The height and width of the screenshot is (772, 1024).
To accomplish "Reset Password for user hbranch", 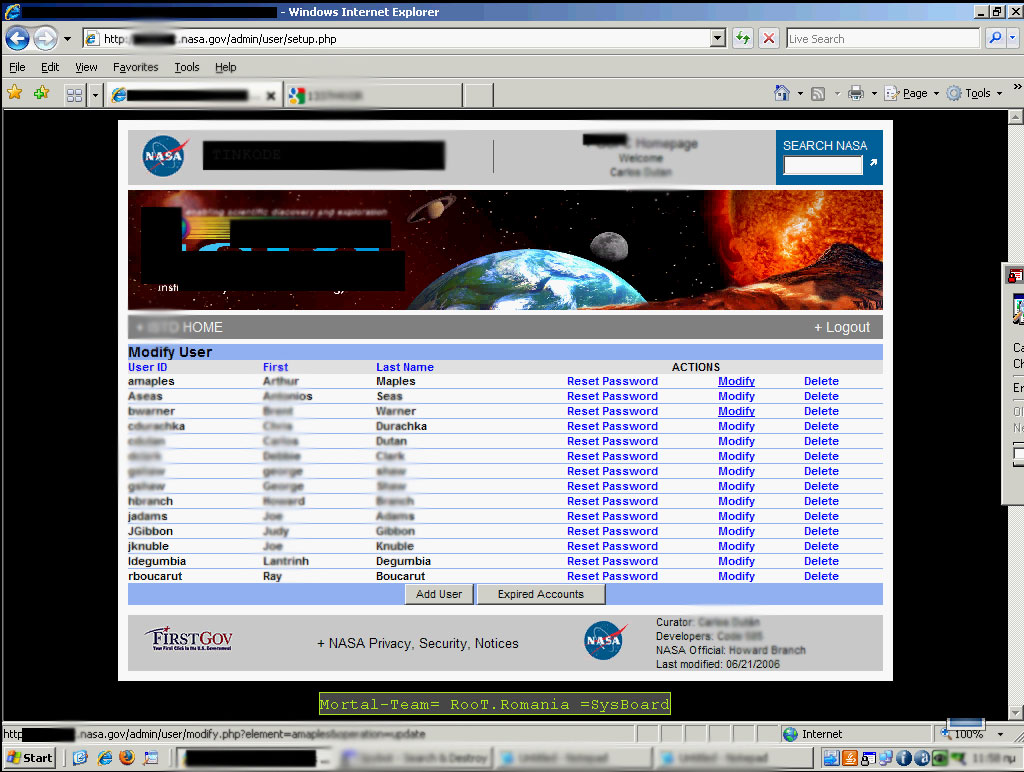I will pos(612,502).
